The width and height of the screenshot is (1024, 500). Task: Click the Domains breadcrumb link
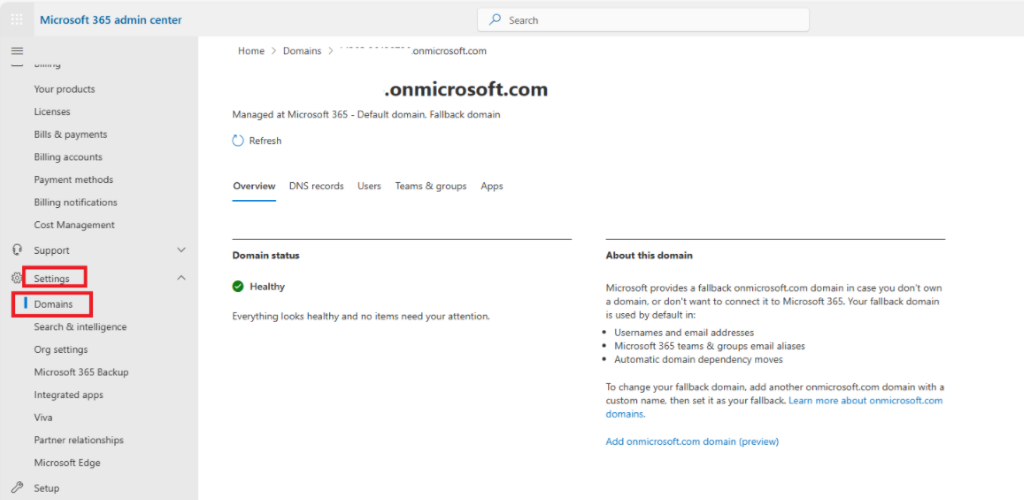click(302, 51)
